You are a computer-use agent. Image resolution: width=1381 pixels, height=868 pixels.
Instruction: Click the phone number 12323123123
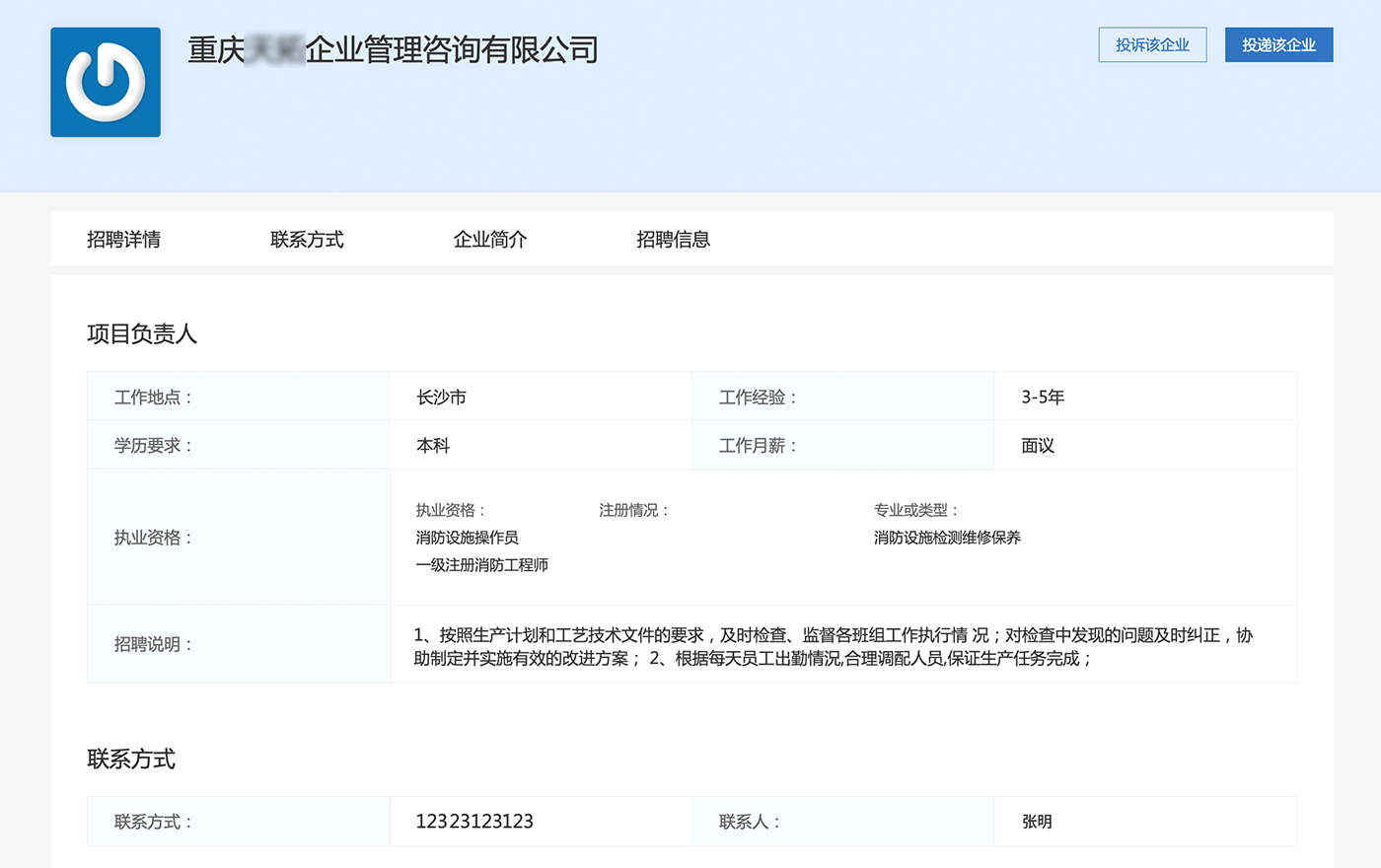[x=474, y=822]
